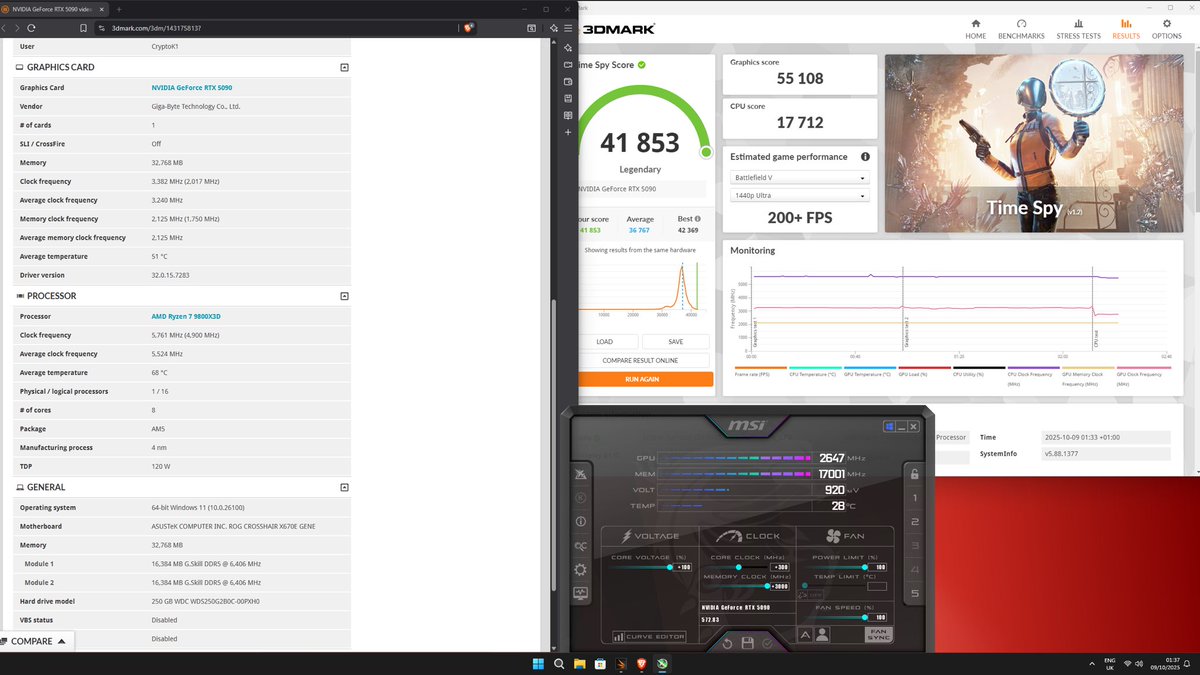Toggle Afterburner Fan Sync
The height and width of the screenshot is (675, 1200).
(x=878, y=634)
